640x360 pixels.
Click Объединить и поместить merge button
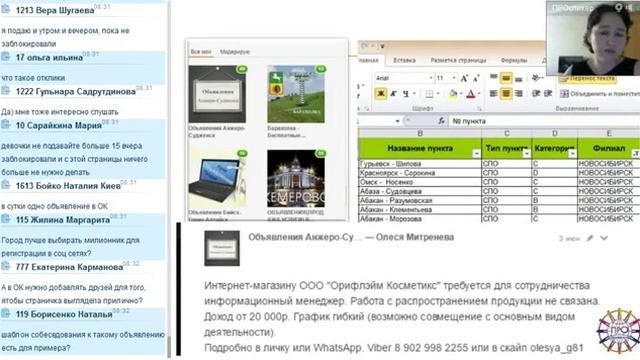(x=600, y=94)
